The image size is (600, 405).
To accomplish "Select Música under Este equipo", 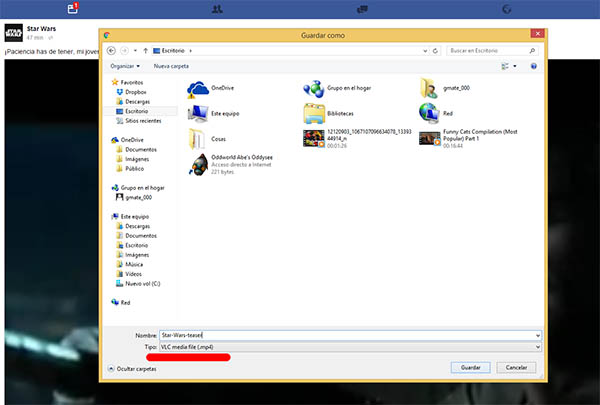I will [x=134, y=264].
